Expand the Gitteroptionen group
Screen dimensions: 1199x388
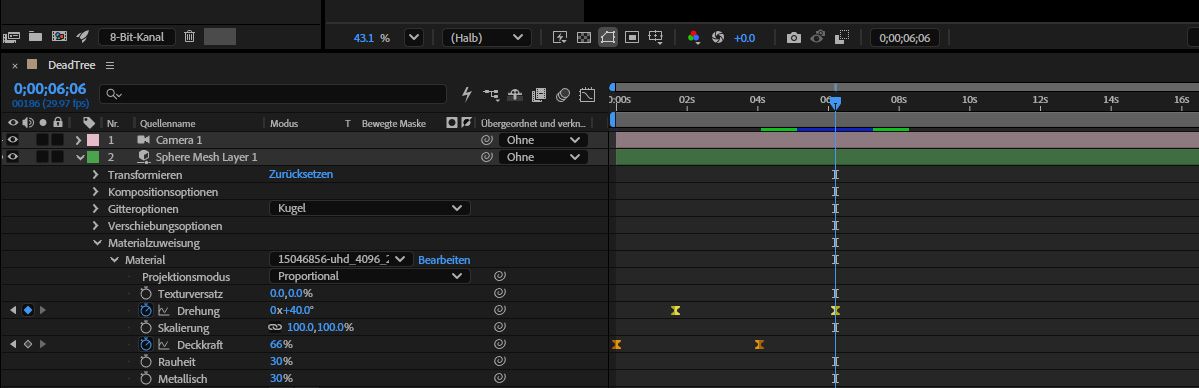tap(96, 208)
